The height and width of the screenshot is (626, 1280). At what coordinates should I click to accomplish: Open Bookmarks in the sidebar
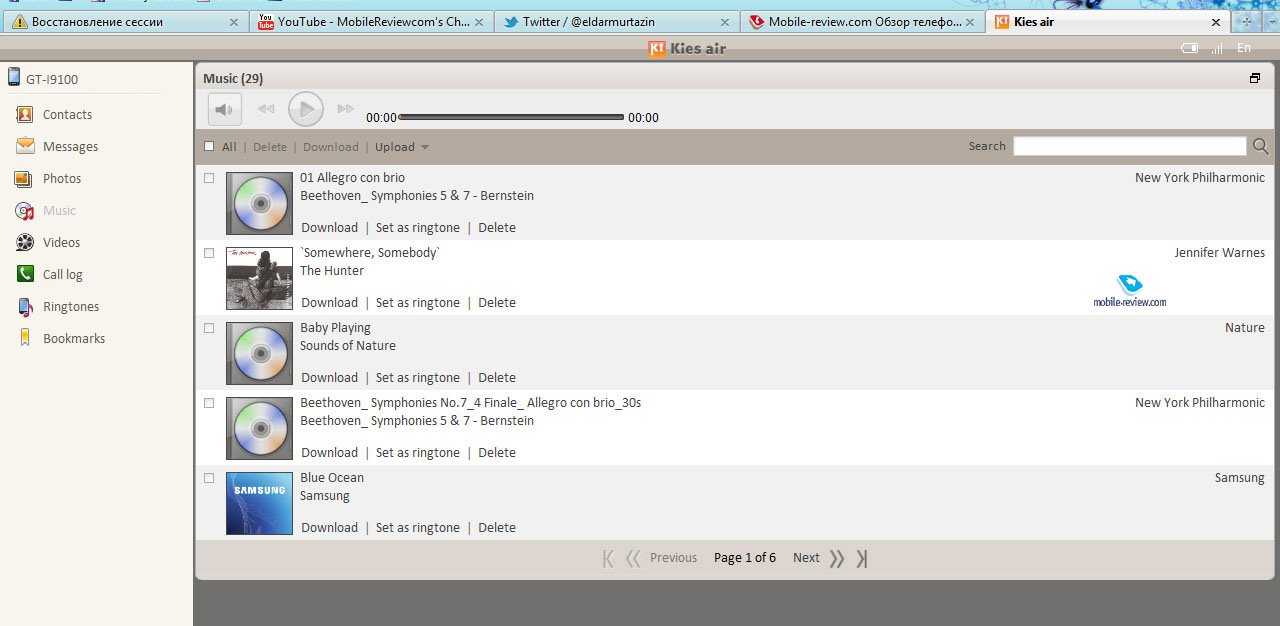coord(60,339)
